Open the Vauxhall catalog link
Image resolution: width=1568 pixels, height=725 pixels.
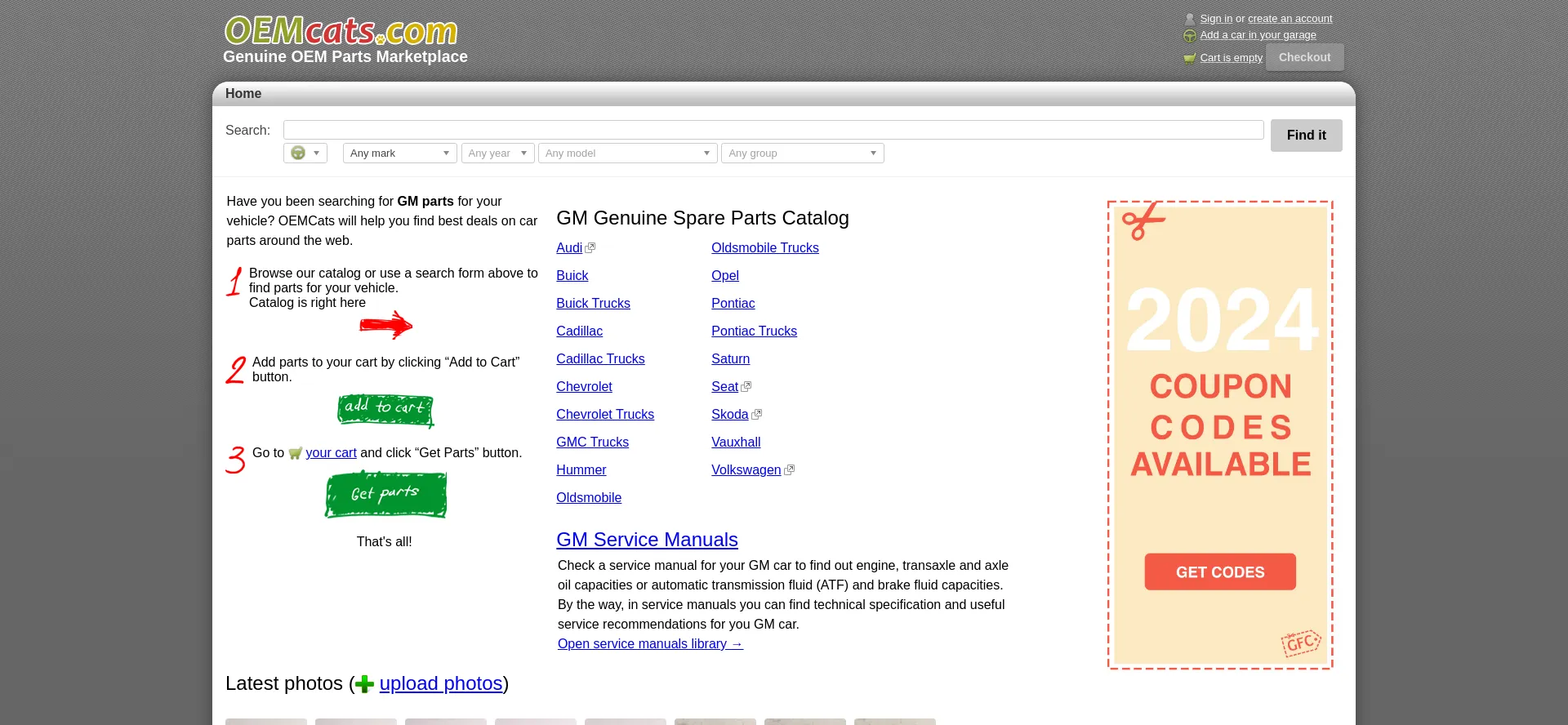(x=736, y=442)
